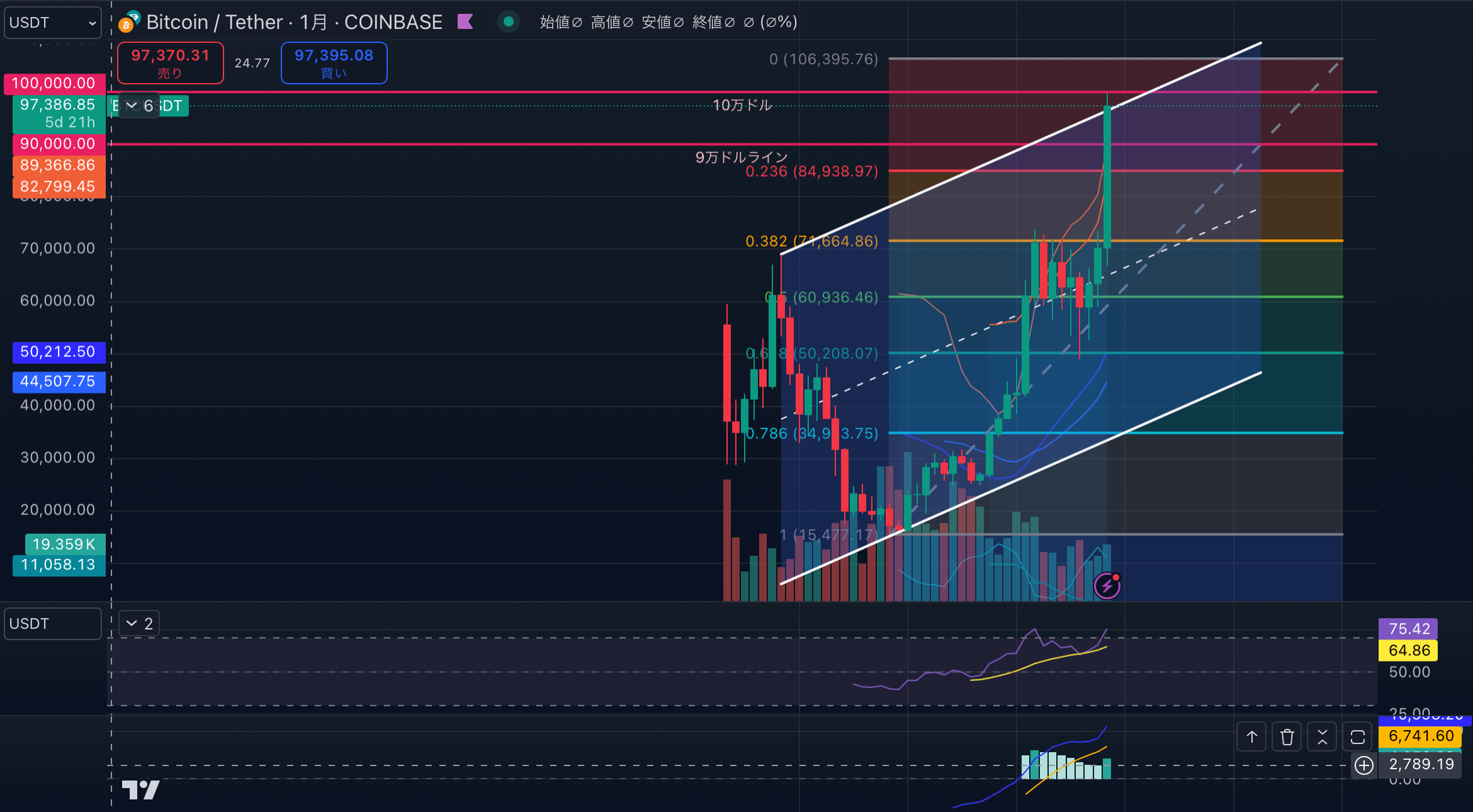Viewport: 1473px width, 812px height.
Task: Click the 6,741.60 orange MACD label
Action: (1420, 736)
